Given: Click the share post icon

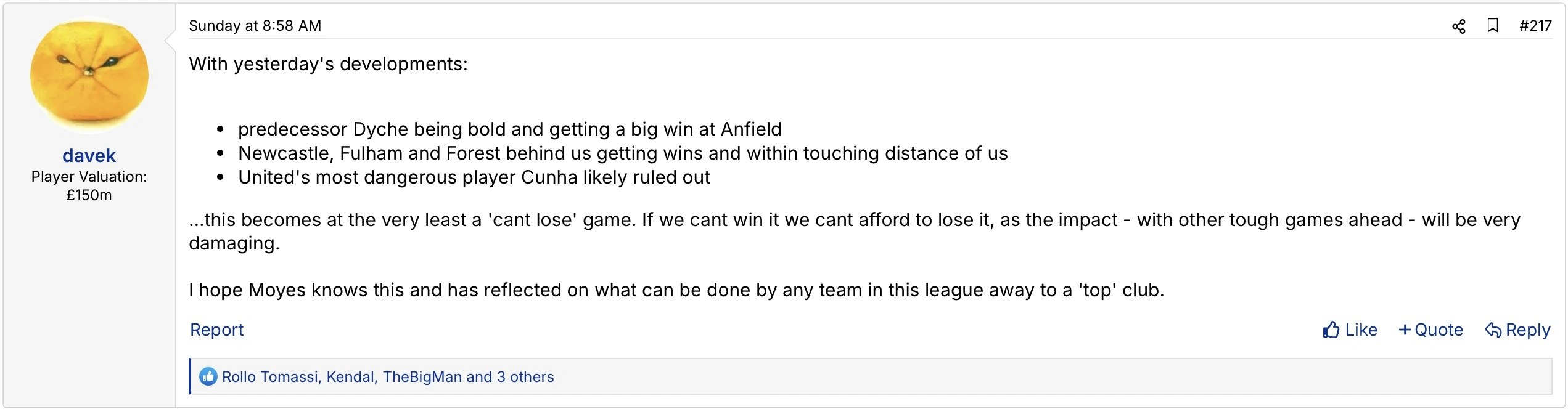Looking at the screenshot, I should coord(1458,26).
